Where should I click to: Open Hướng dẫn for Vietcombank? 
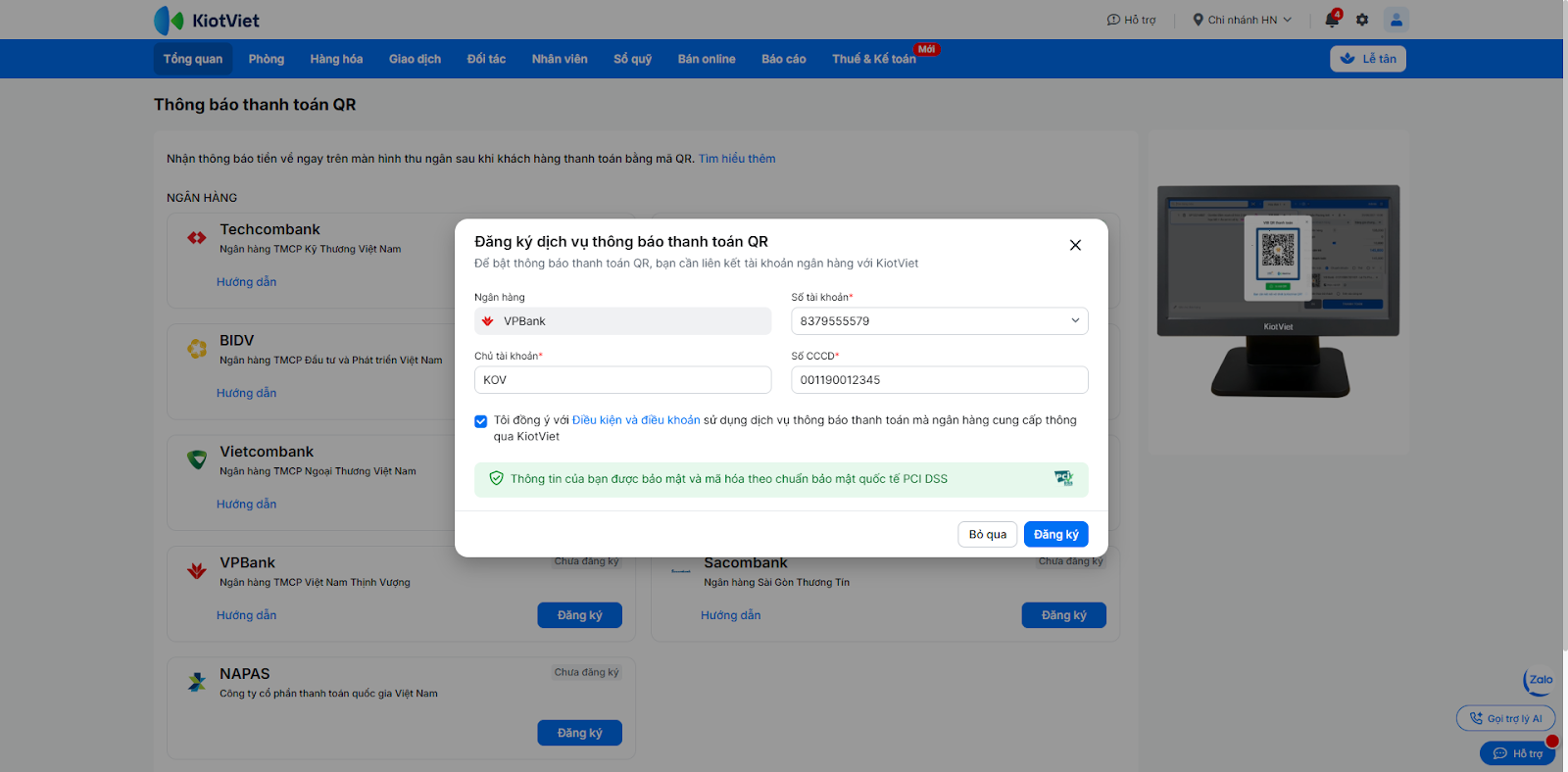[x=247, y=505]
